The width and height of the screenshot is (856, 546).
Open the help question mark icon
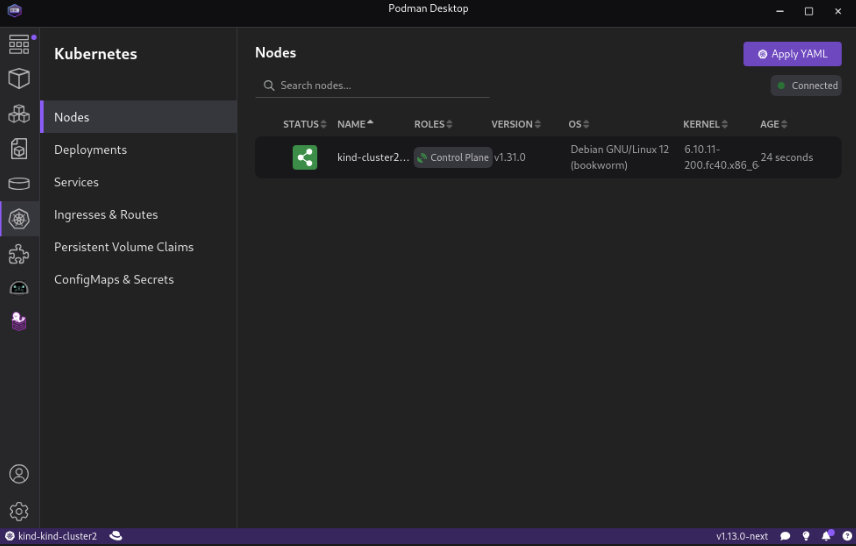[847, 536]
